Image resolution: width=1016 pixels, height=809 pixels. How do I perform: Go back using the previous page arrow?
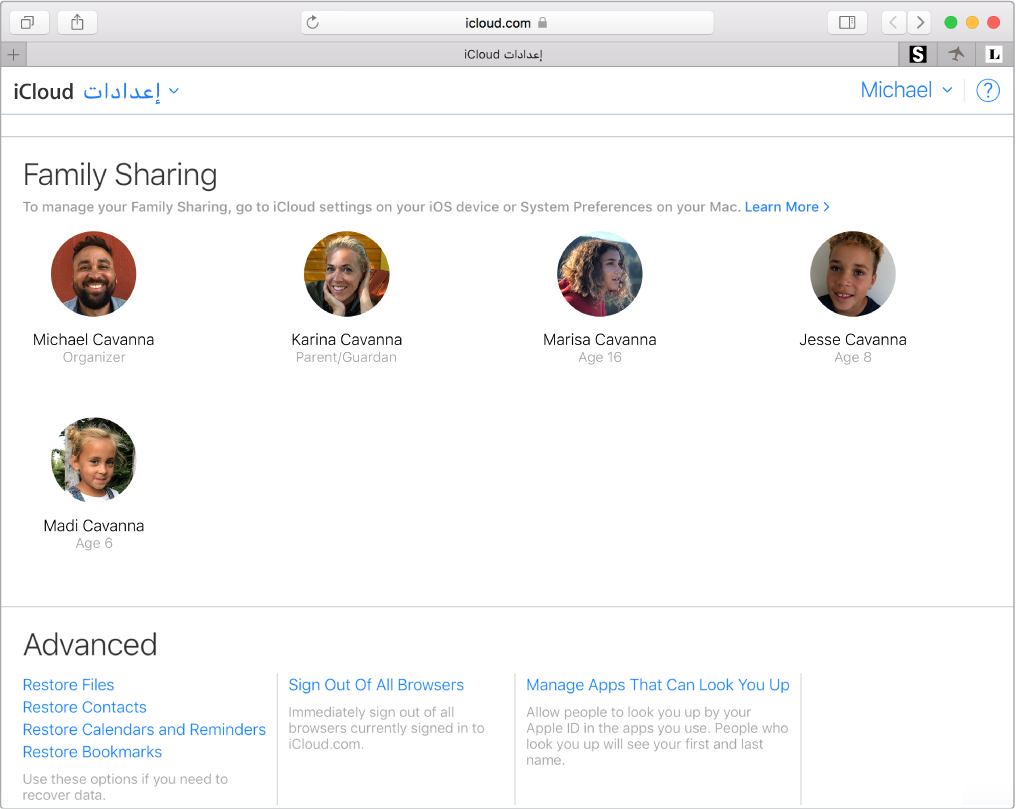pyautogui.click(x=893, y=21)
